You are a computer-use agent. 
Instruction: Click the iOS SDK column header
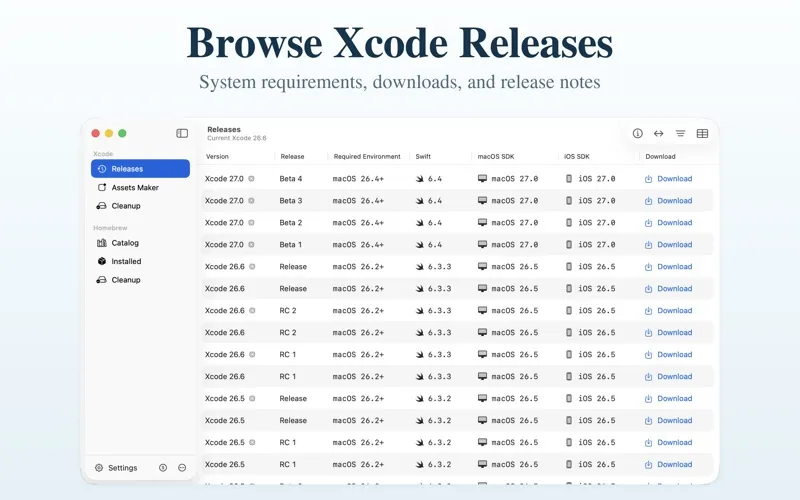coord(577,157)
